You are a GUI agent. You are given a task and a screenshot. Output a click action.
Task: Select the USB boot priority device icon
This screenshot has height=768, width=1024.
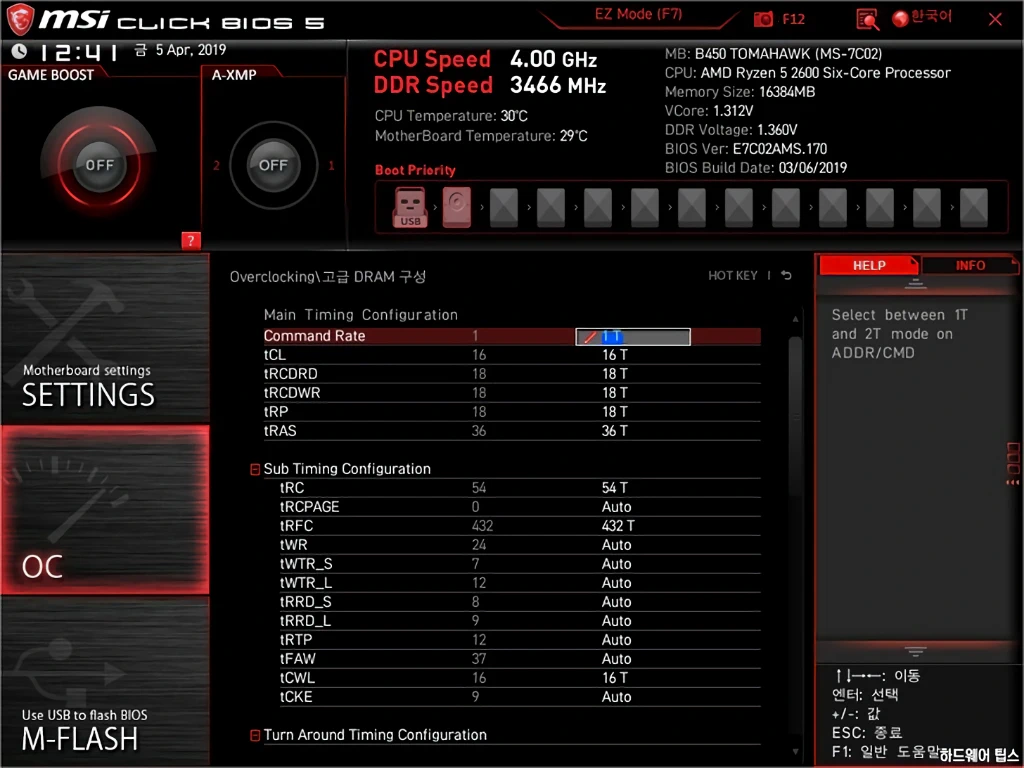tap(410, 207)
